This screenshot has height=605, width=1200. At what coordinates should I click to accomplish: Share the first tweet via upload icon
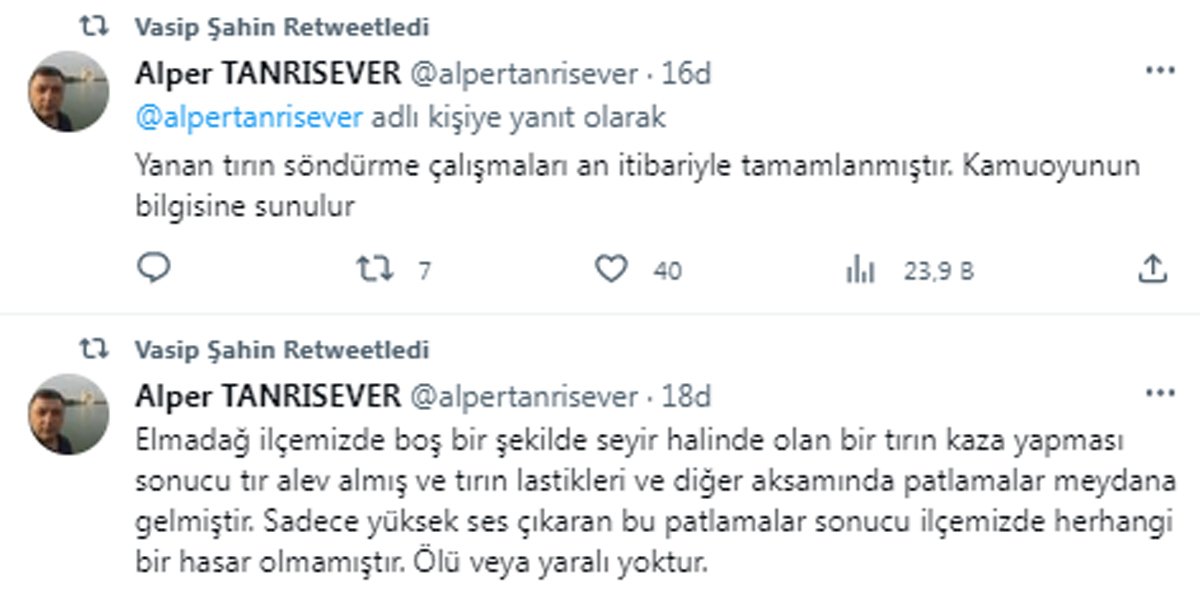pos(1152,268)
